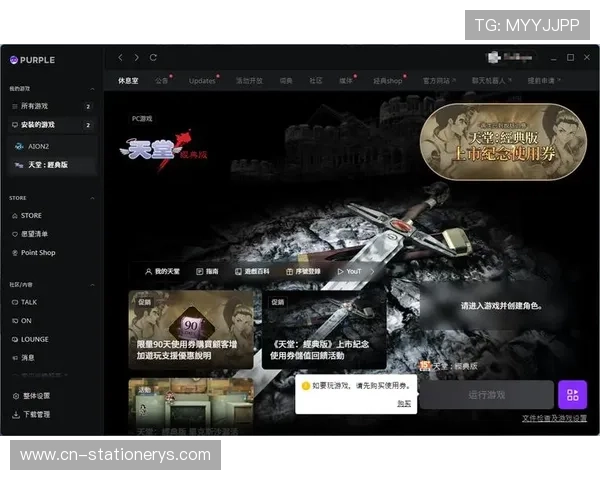Image resolution: width=600 pixels, height=480 pixels.
Task: Show more shortcuts with right chevron
Action: click(372, 271)
